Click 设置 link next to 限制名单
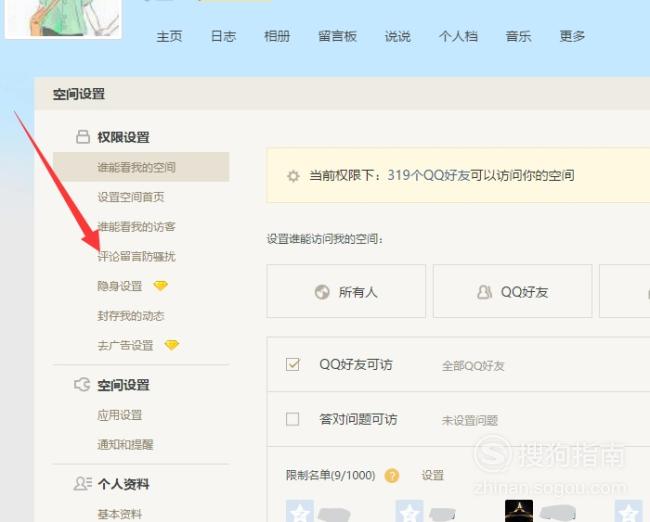Screen dimensions: 650x522 coord(432,475)
